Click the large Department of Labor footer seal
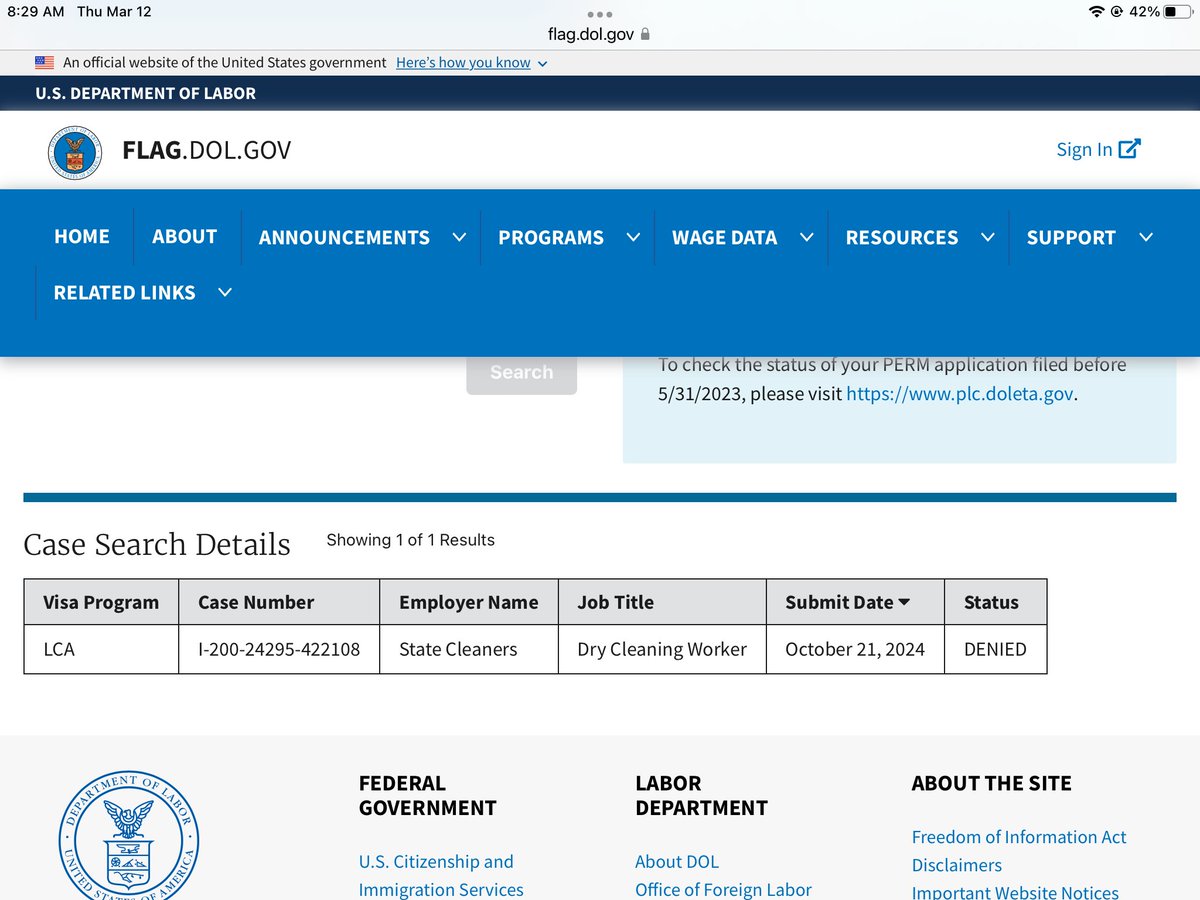 tap(128, 835)
